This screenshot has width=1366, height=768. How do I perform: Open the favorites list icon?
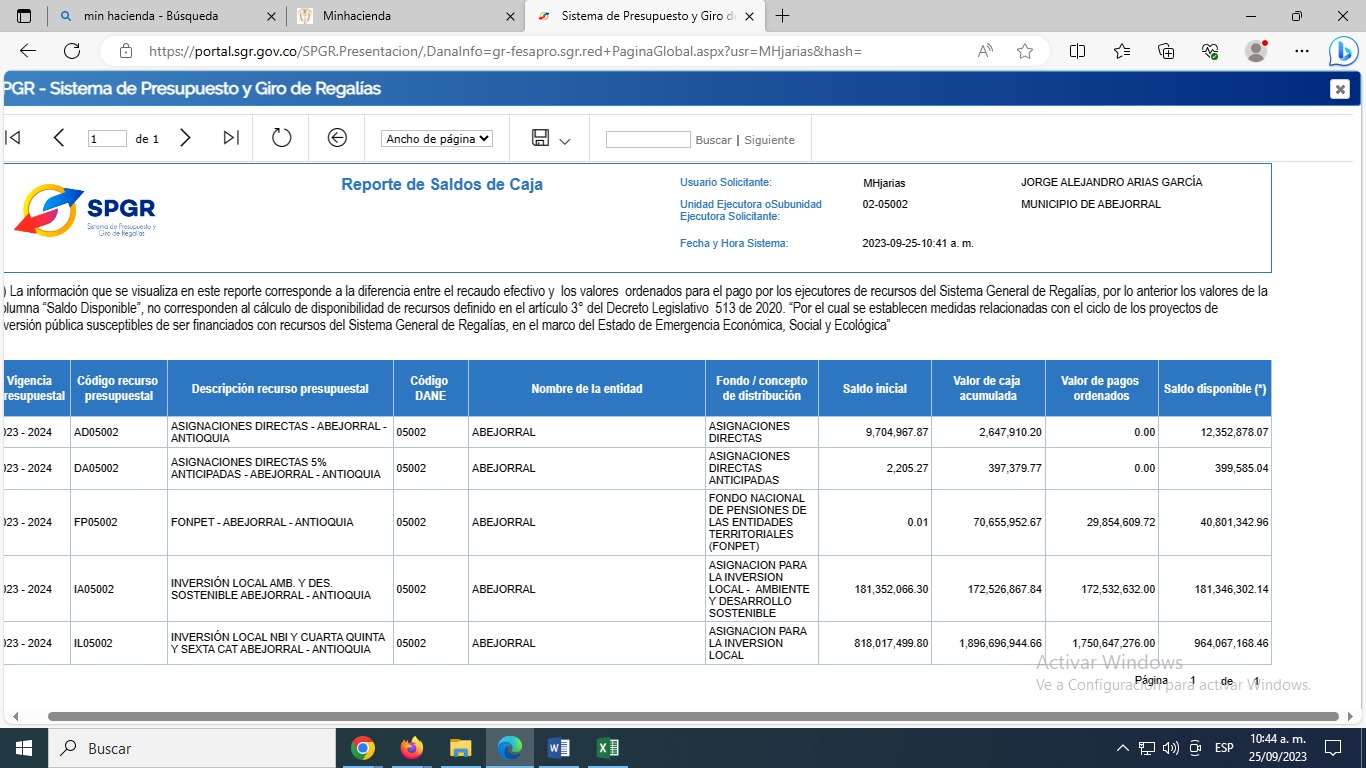coord(1121,51)
